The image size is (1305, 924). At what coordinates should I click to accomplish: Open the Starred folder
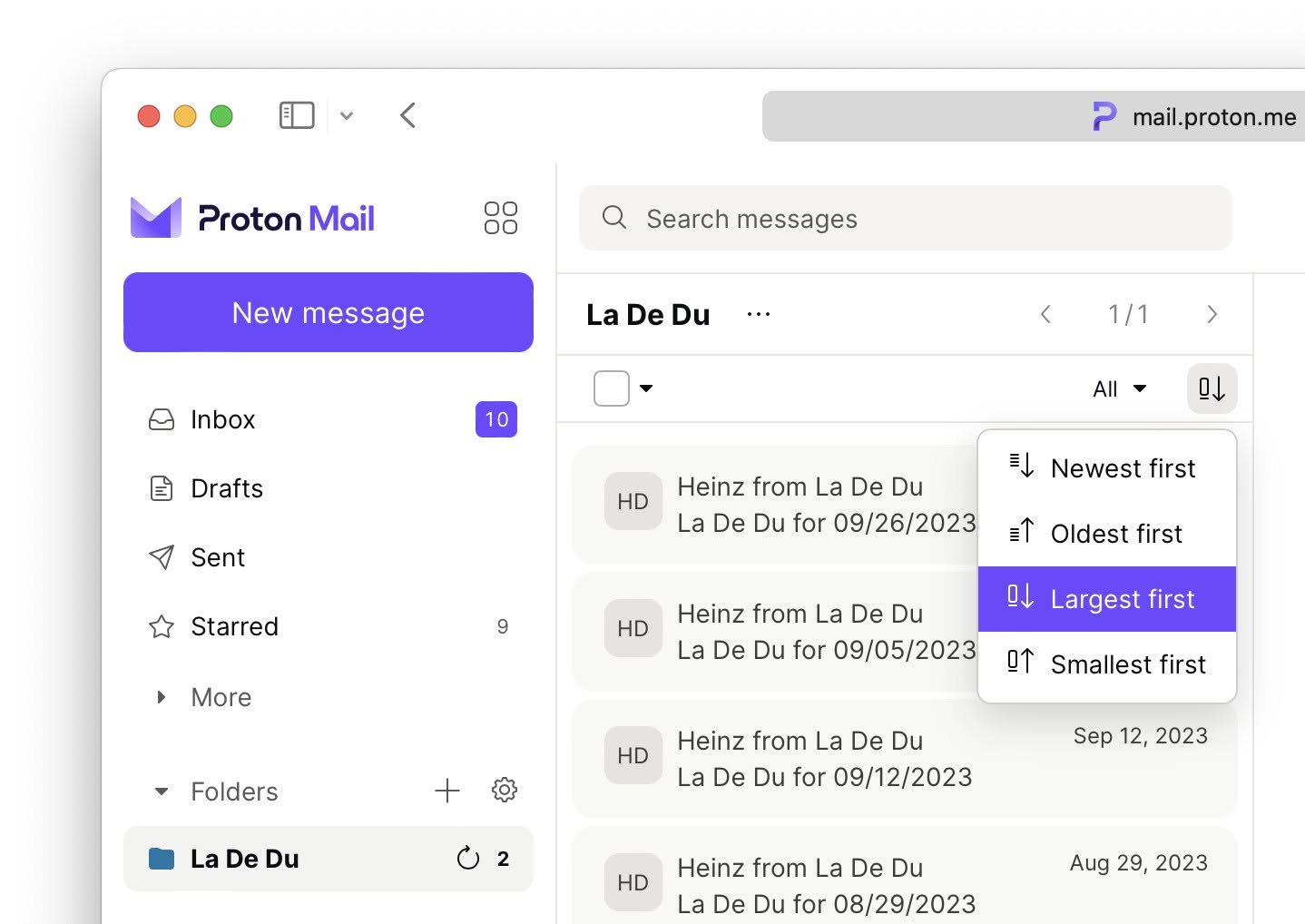pyautogui.click(x=329, y=626)
